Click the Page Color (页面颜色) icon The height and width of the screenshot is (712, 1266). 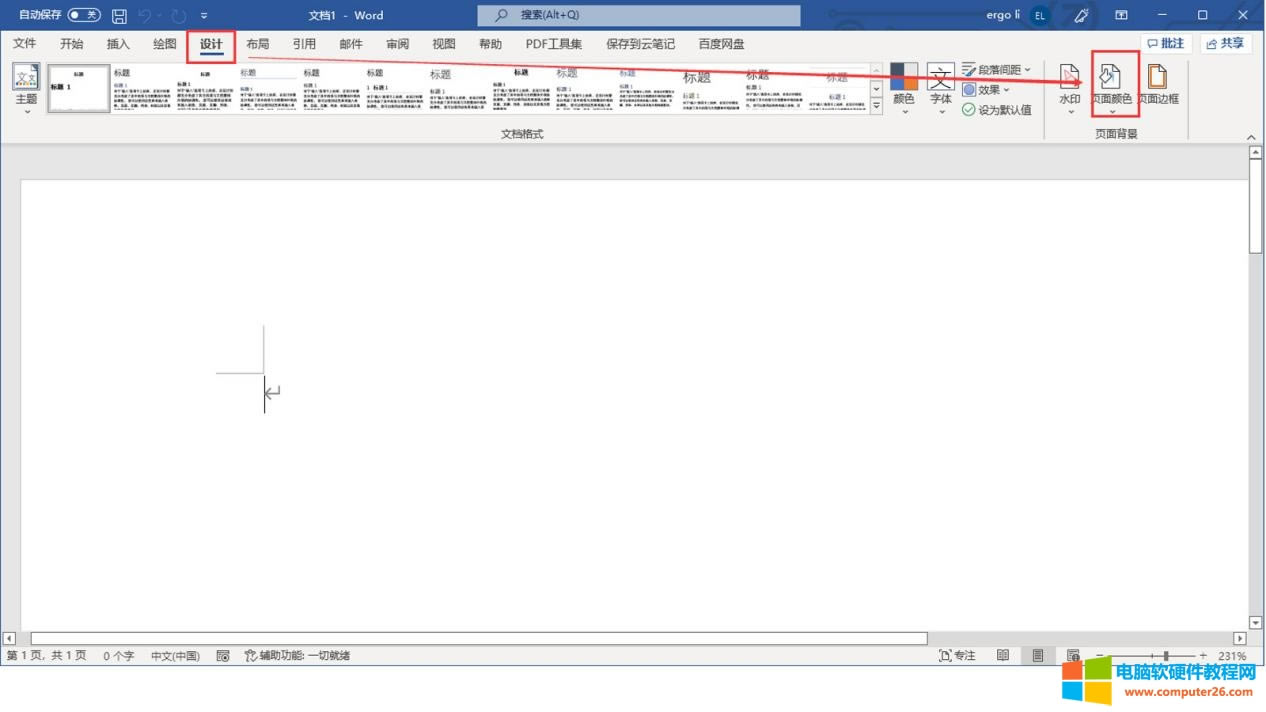click(x=1111, y=78)
